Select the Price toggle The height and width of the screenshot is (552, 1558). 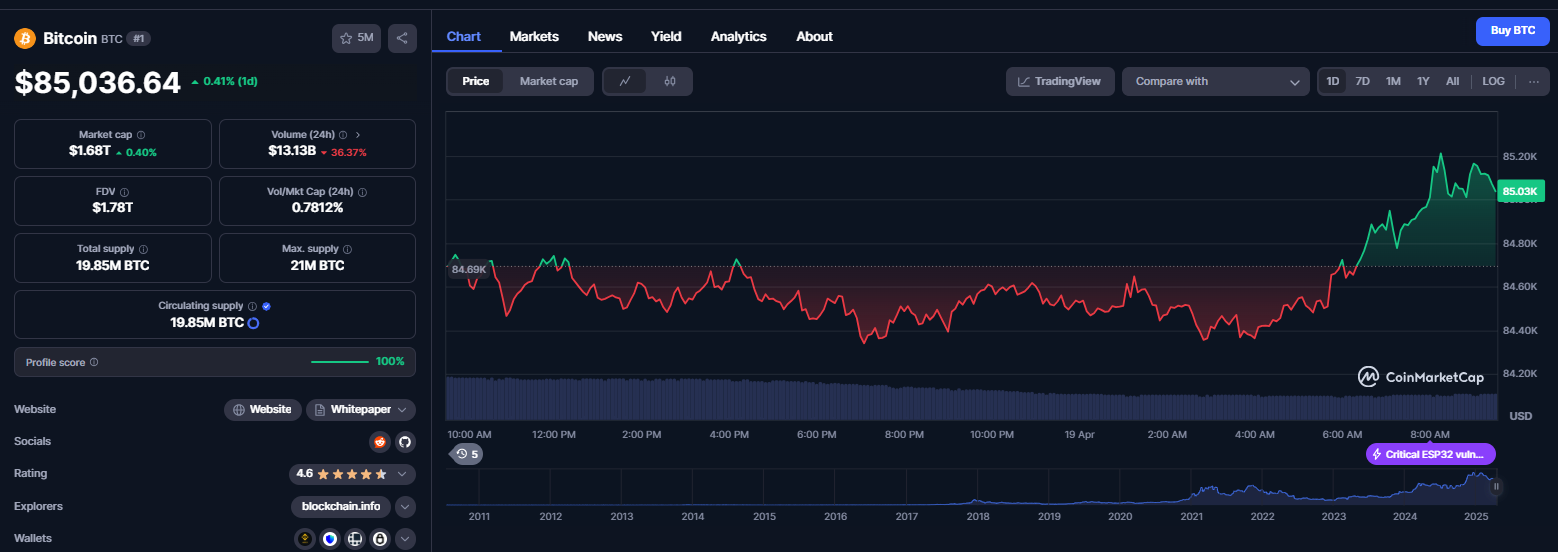click(476, 81)
